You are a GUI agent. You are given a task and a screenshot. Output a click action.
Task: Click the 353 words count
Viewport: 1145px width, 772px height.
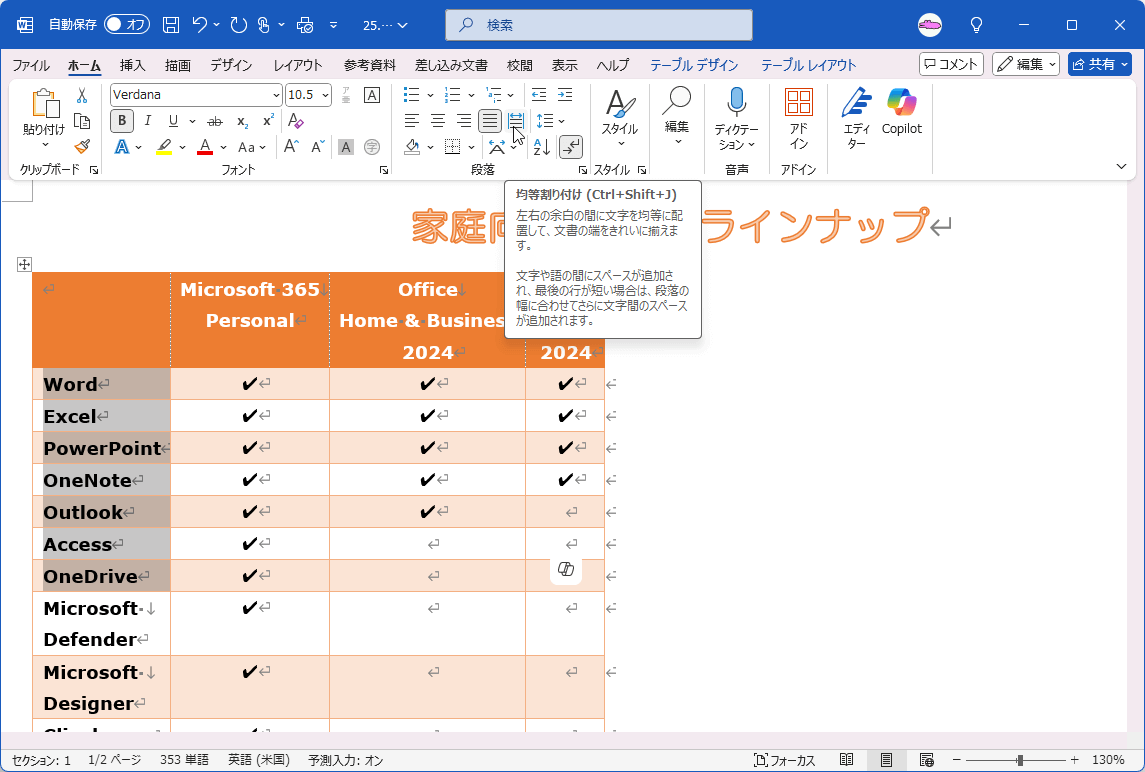[184, 760]
